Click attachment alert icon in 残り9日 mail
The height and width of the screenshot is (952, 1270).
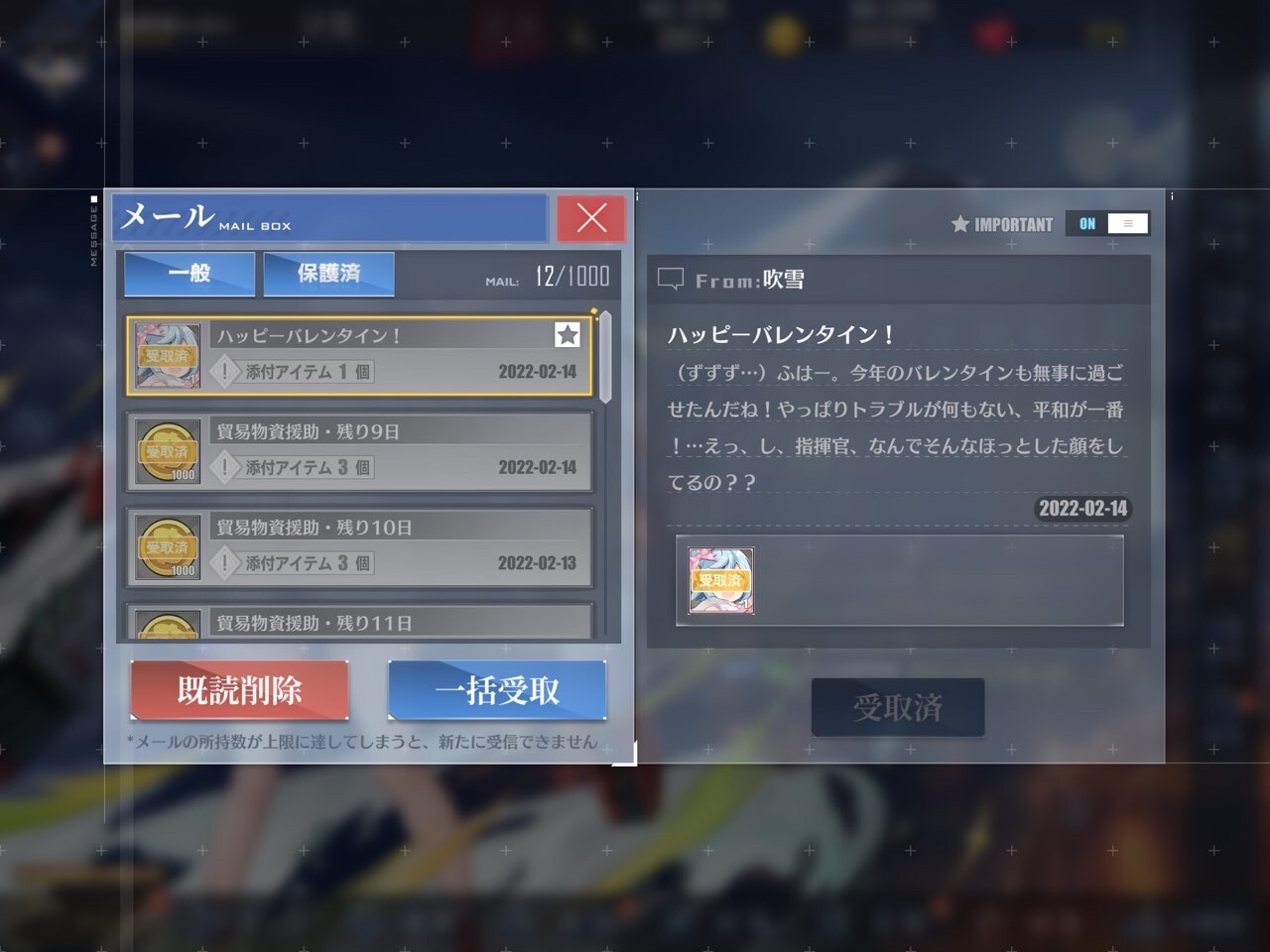coord(225,467)
